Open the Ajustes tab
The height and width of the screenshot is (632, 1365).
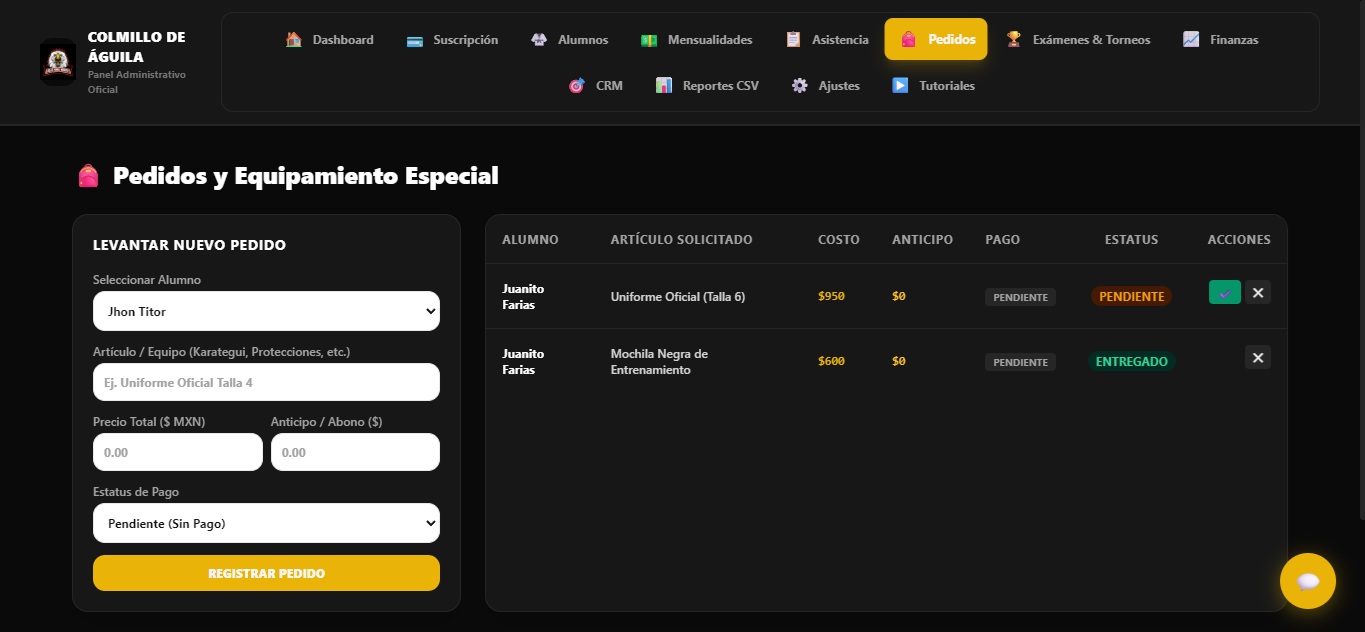[x=825, y=86]
